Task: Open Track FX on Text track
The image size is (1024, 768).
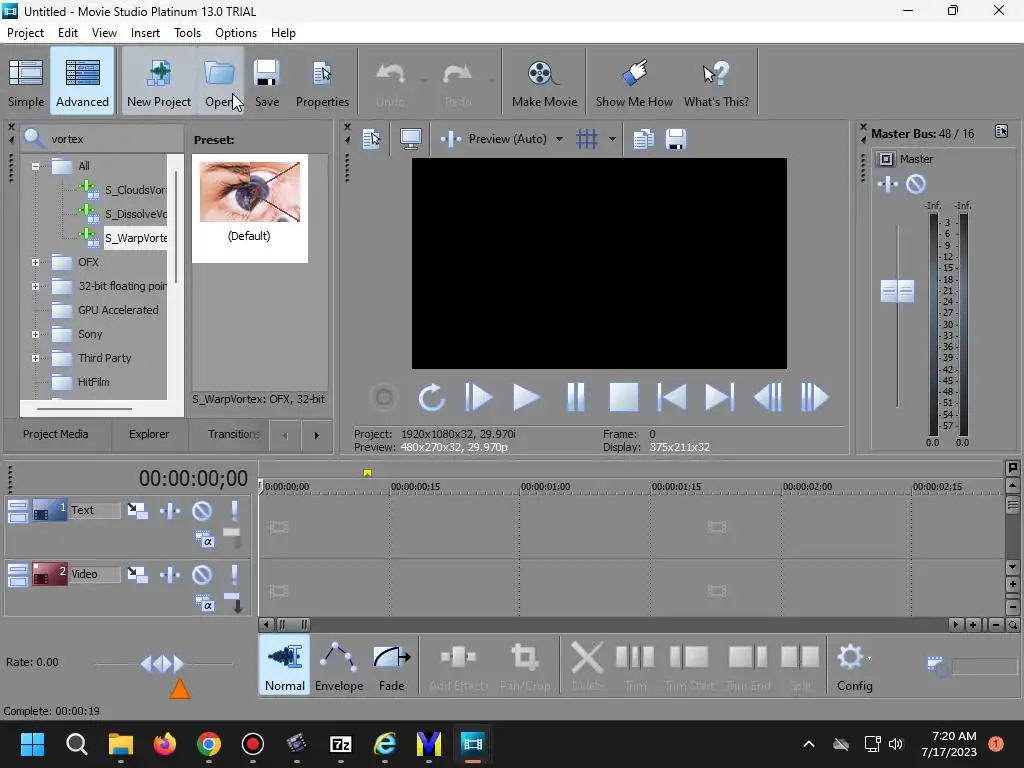Action: (x=170, y=511)
